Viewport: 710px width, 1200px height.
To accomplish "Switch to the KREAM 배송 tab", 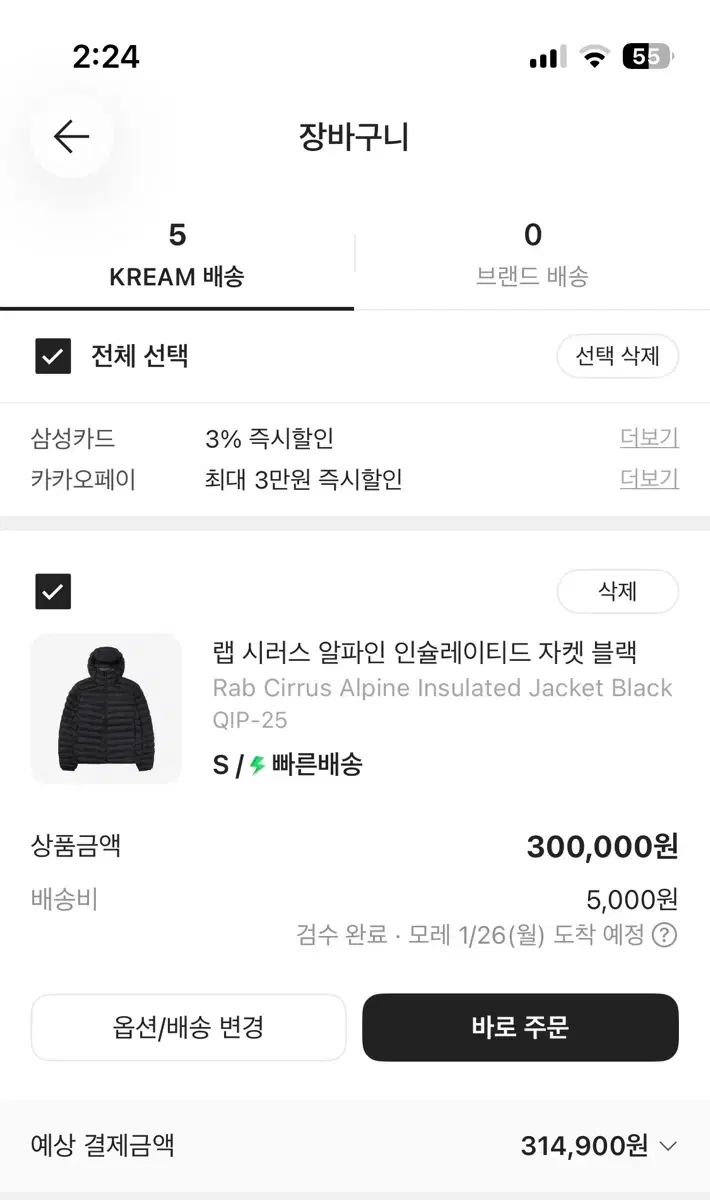I will click(x=177, y=256).
